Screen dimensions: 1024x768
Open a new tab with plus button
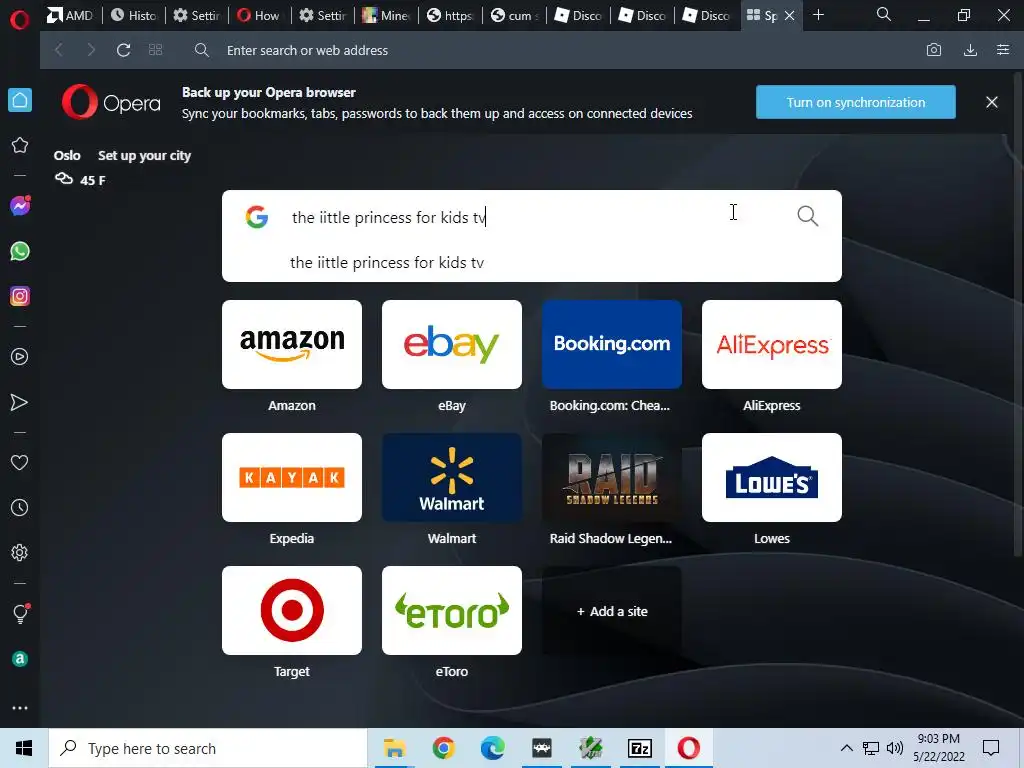pos(818,14)
